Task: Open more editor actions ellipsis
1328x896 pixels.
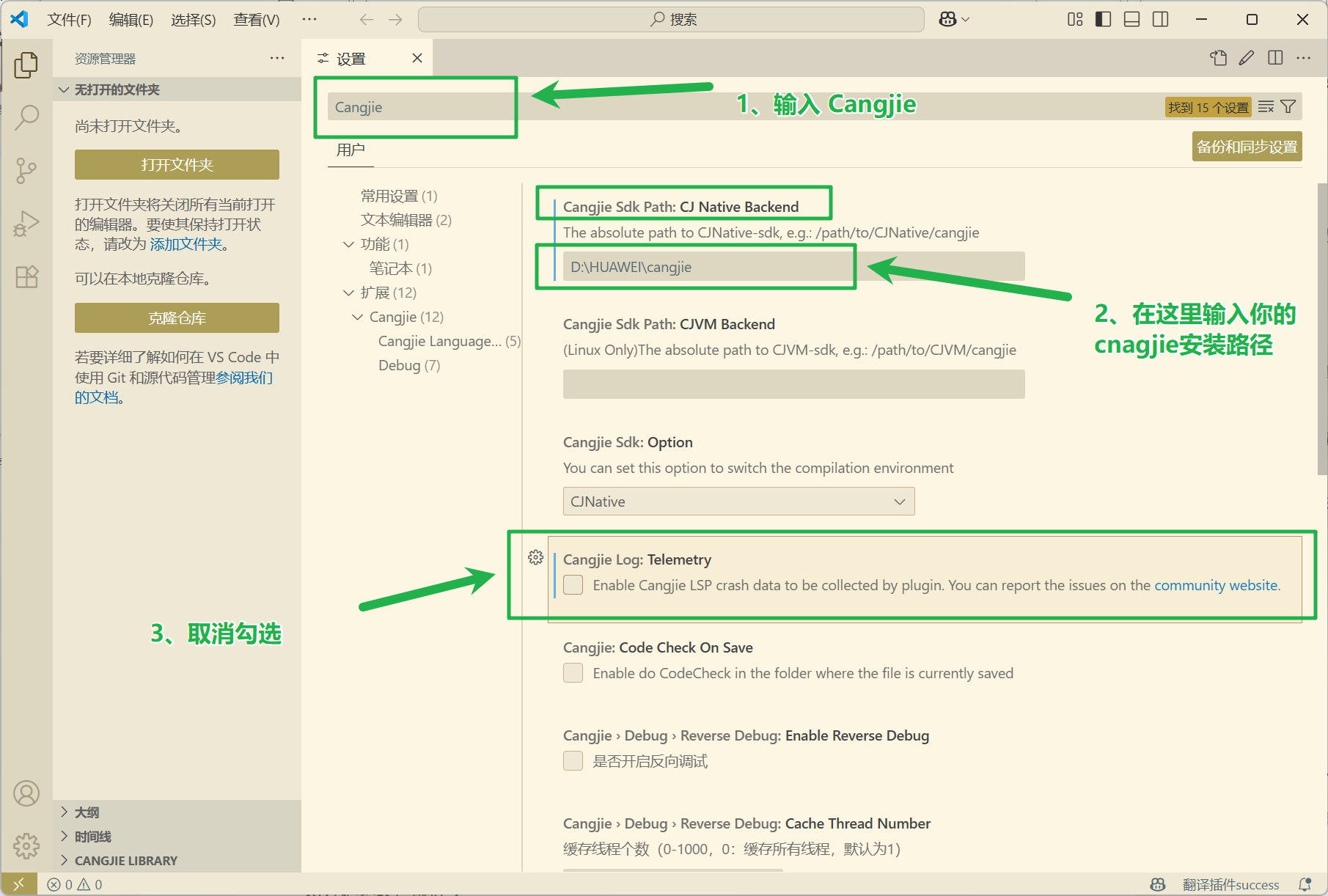Action: point(1303,58)
